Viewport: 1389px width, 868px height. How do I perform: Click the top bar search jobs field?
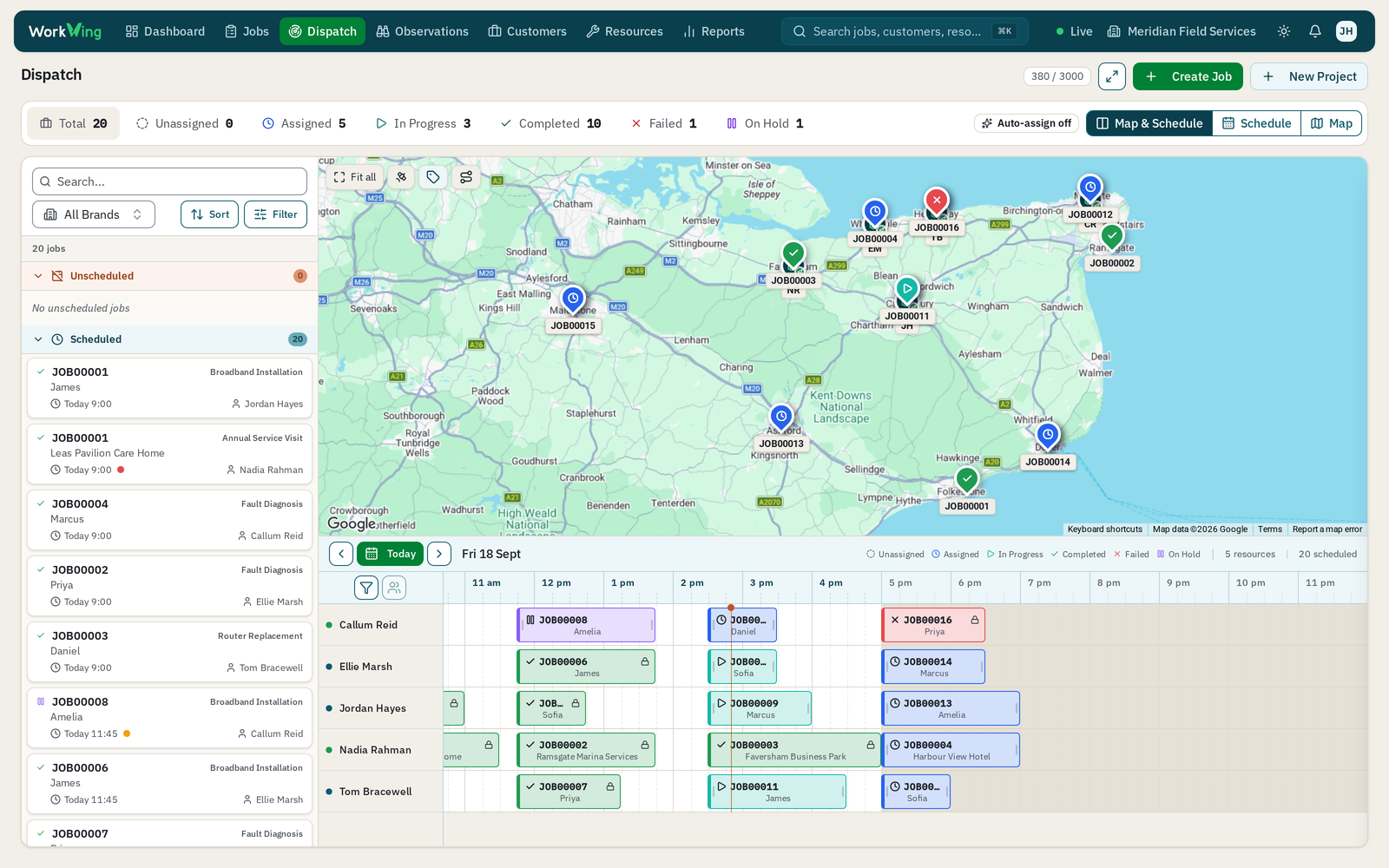905,31
